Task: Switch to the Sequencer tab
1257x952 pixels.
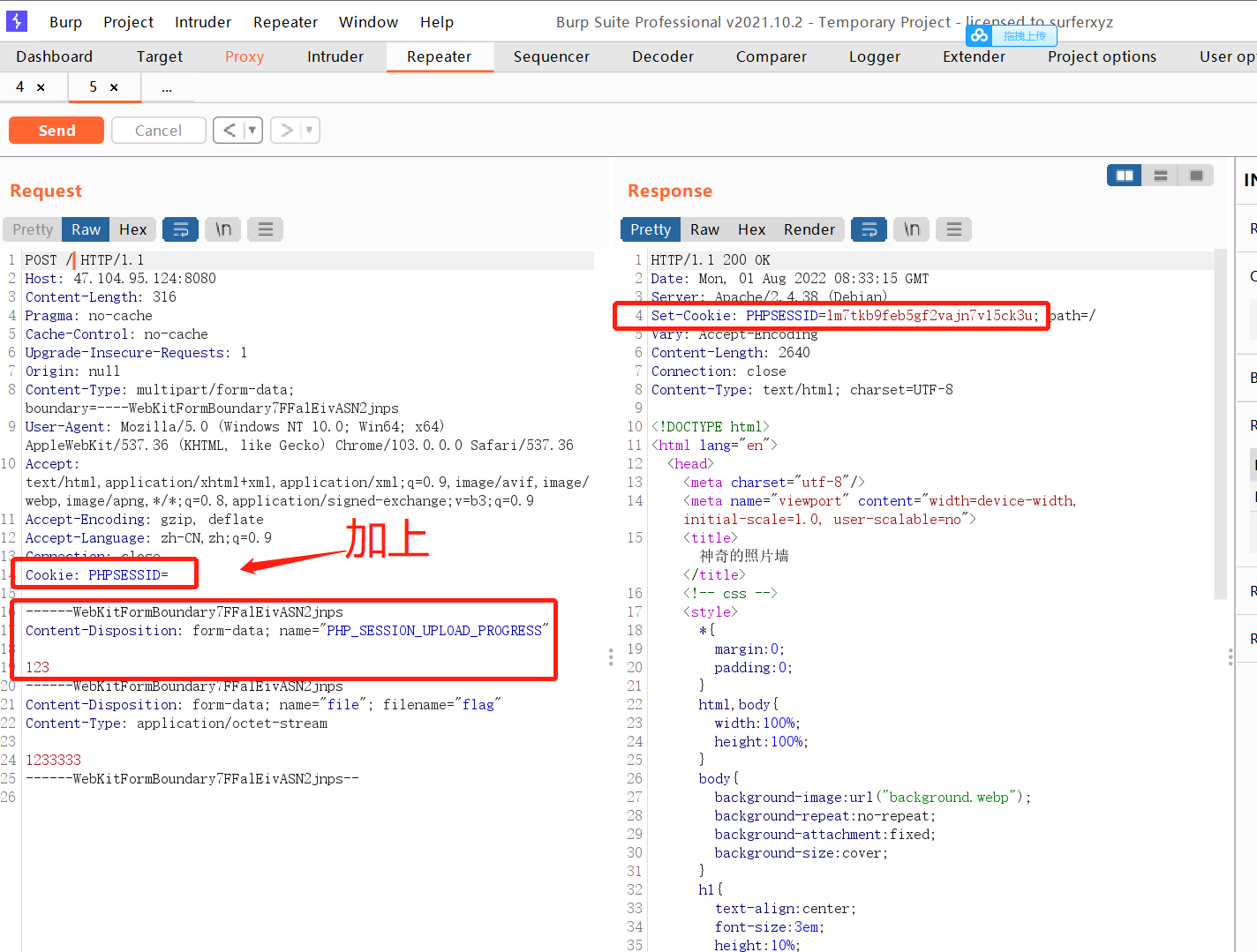Action: [552, 56]
